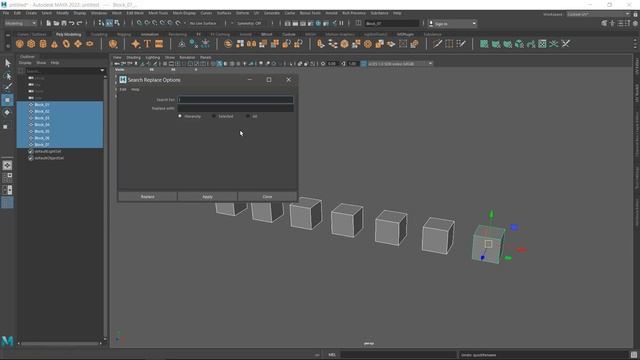Viewport: 640px width, 360px height.
Task: Toggle select by object type mode
Action: pos(109,23)
